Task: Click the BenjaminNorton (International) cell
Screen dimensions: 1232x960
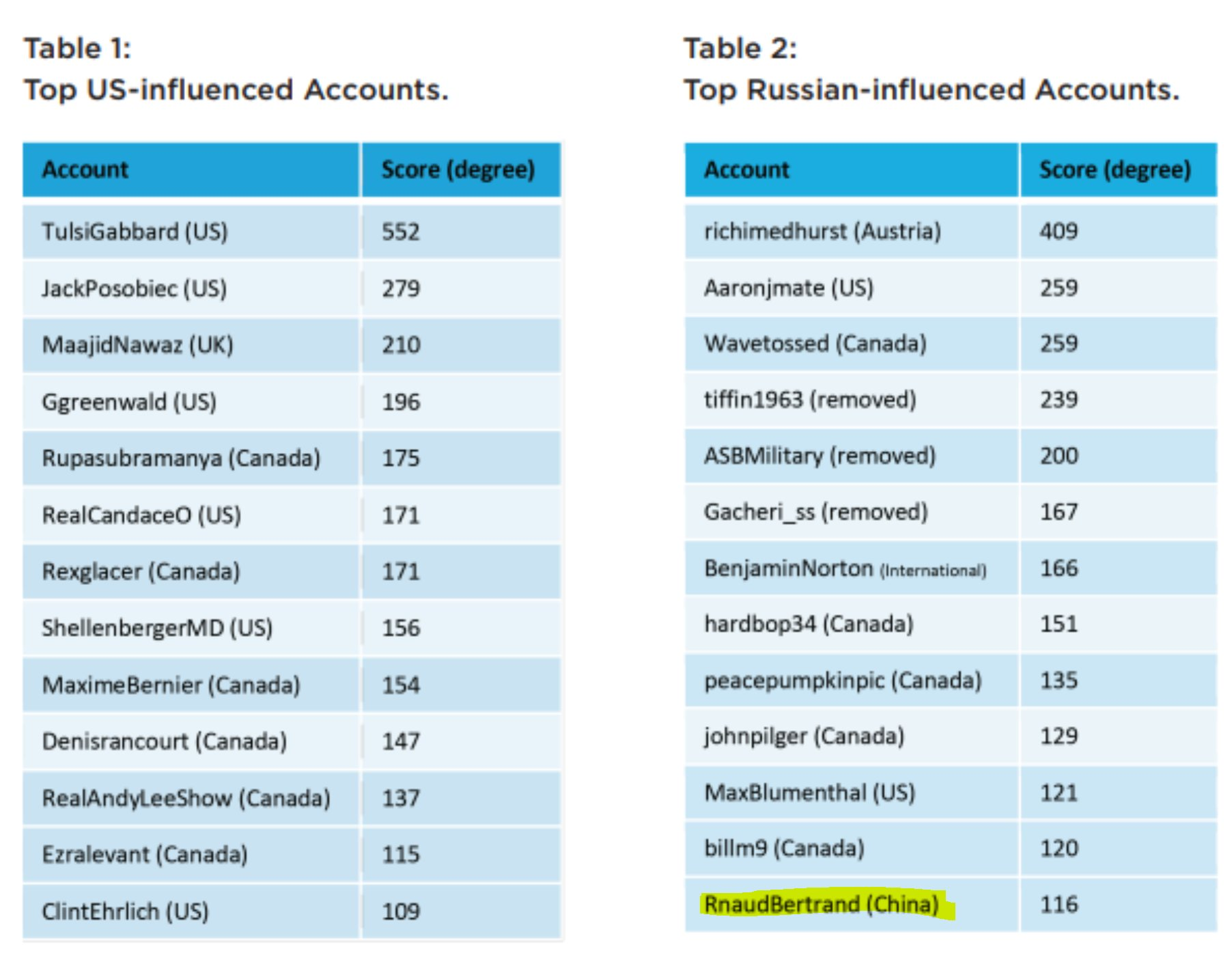Action: pyautogui.click(x=845, y=568)
